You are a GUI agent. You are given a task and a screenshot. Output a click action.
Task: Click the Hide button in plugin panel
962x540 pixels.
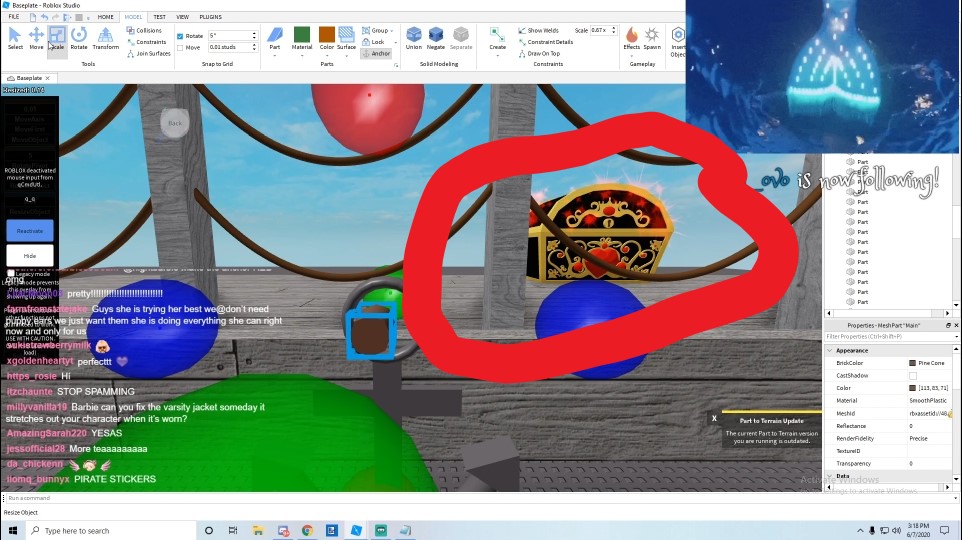tap(30, 255)
